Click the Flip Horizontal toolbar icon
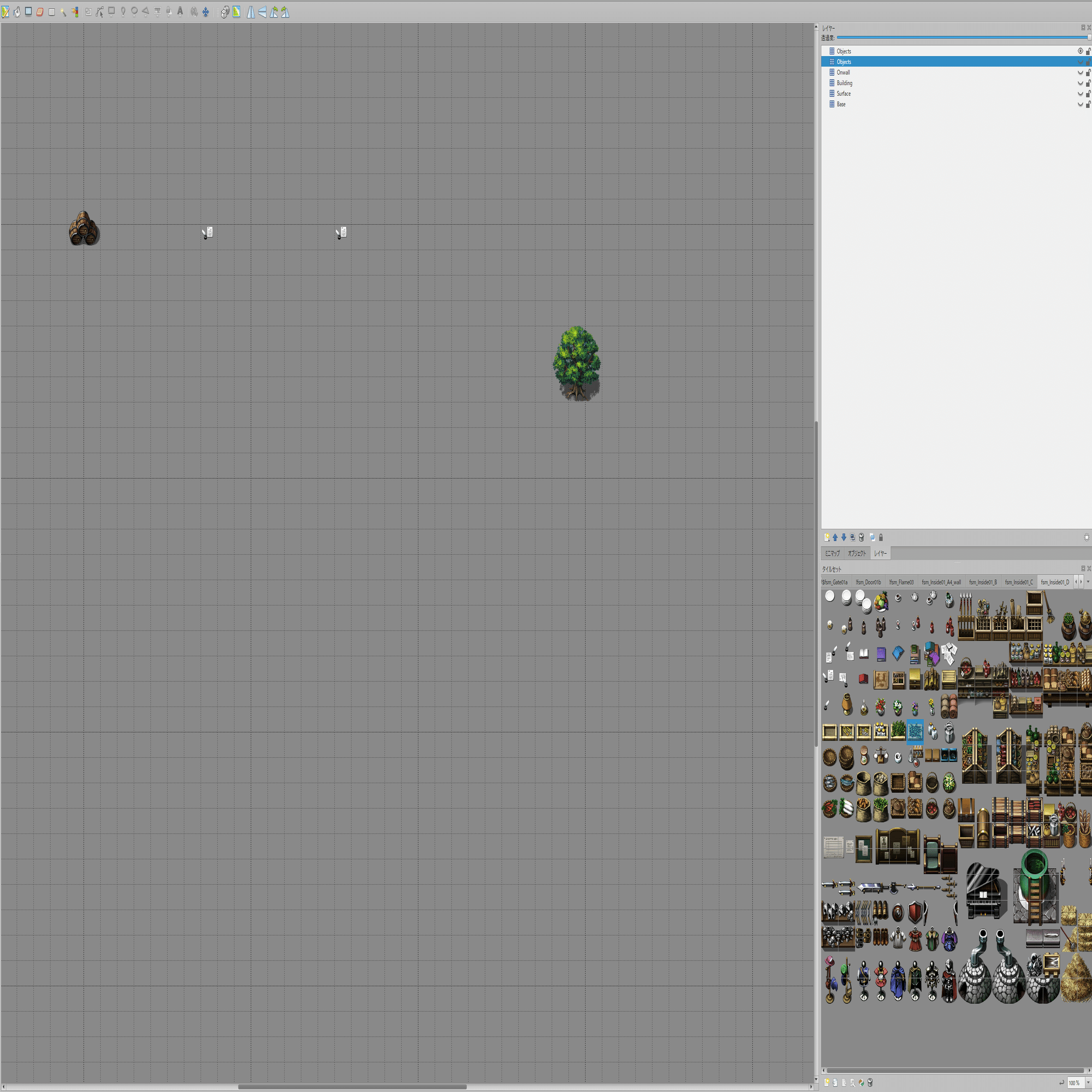Image resolution: width=1092 pixels, height=1092 pixels. 251,12
